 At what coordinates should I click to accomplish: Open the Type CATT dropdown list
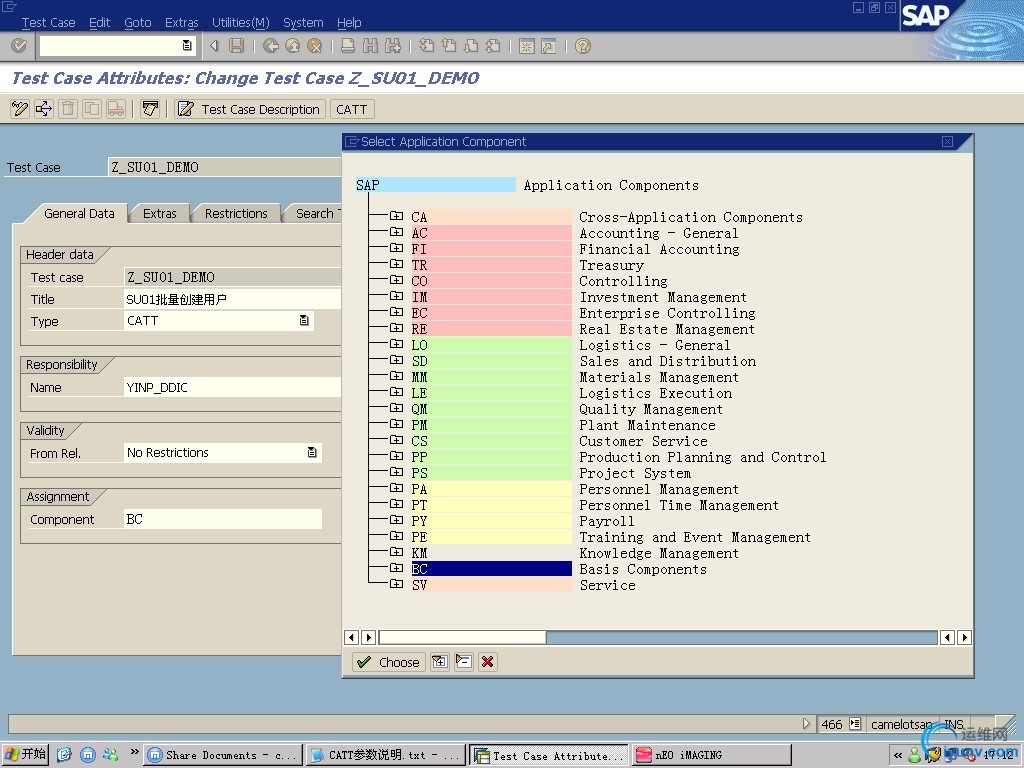pyautogui.click(x=304, y=321)
